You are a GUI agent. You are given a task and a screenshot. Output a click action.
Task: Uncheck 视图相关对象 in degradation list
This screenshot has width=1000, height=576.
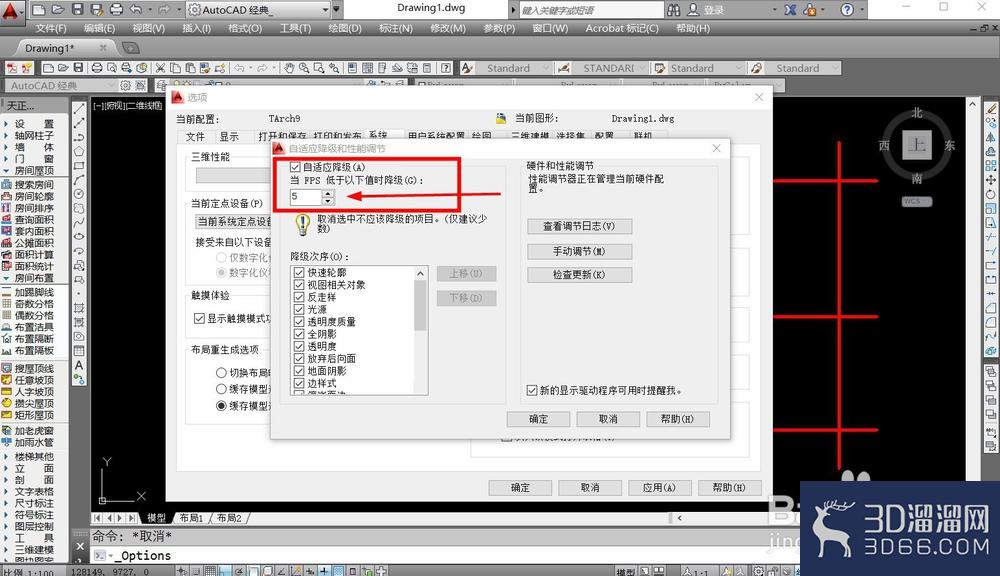(299, 284)
